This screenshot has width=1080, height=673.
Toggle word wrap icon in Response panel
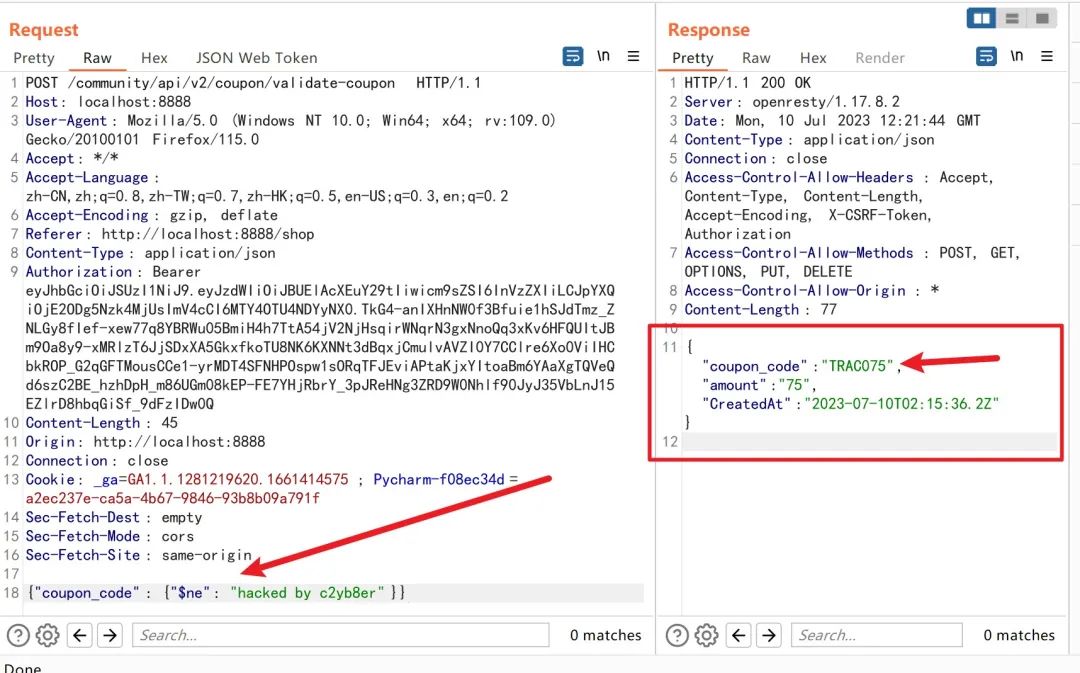pos(986,56)
